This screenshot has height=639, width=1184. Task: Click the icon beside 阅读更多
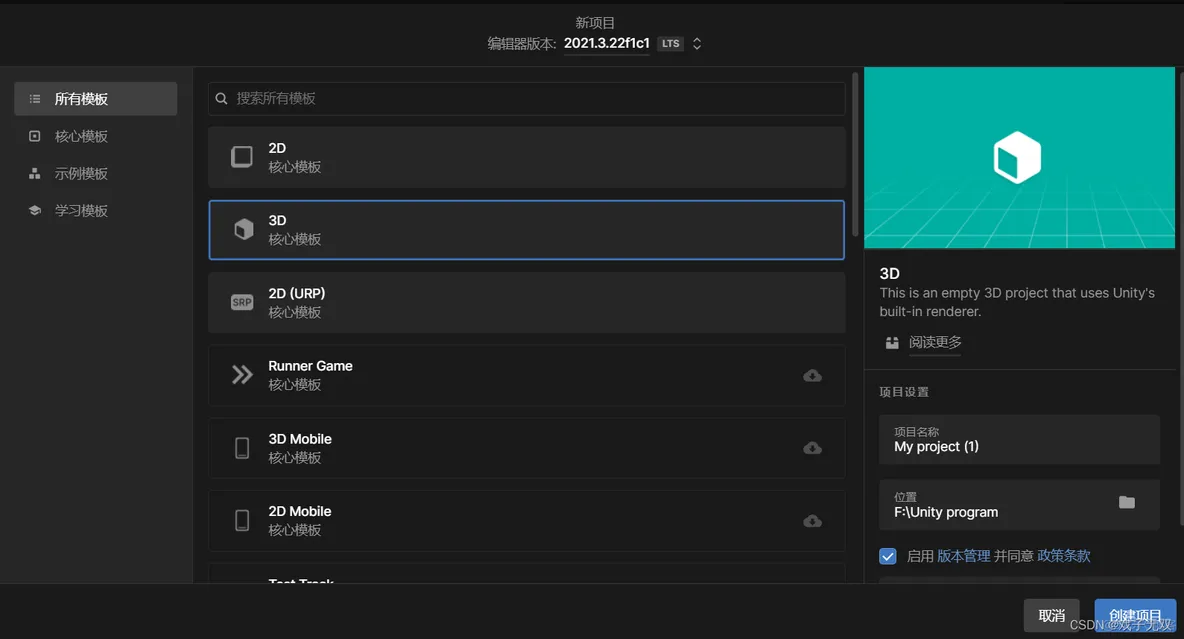click(x=892, y=343)
